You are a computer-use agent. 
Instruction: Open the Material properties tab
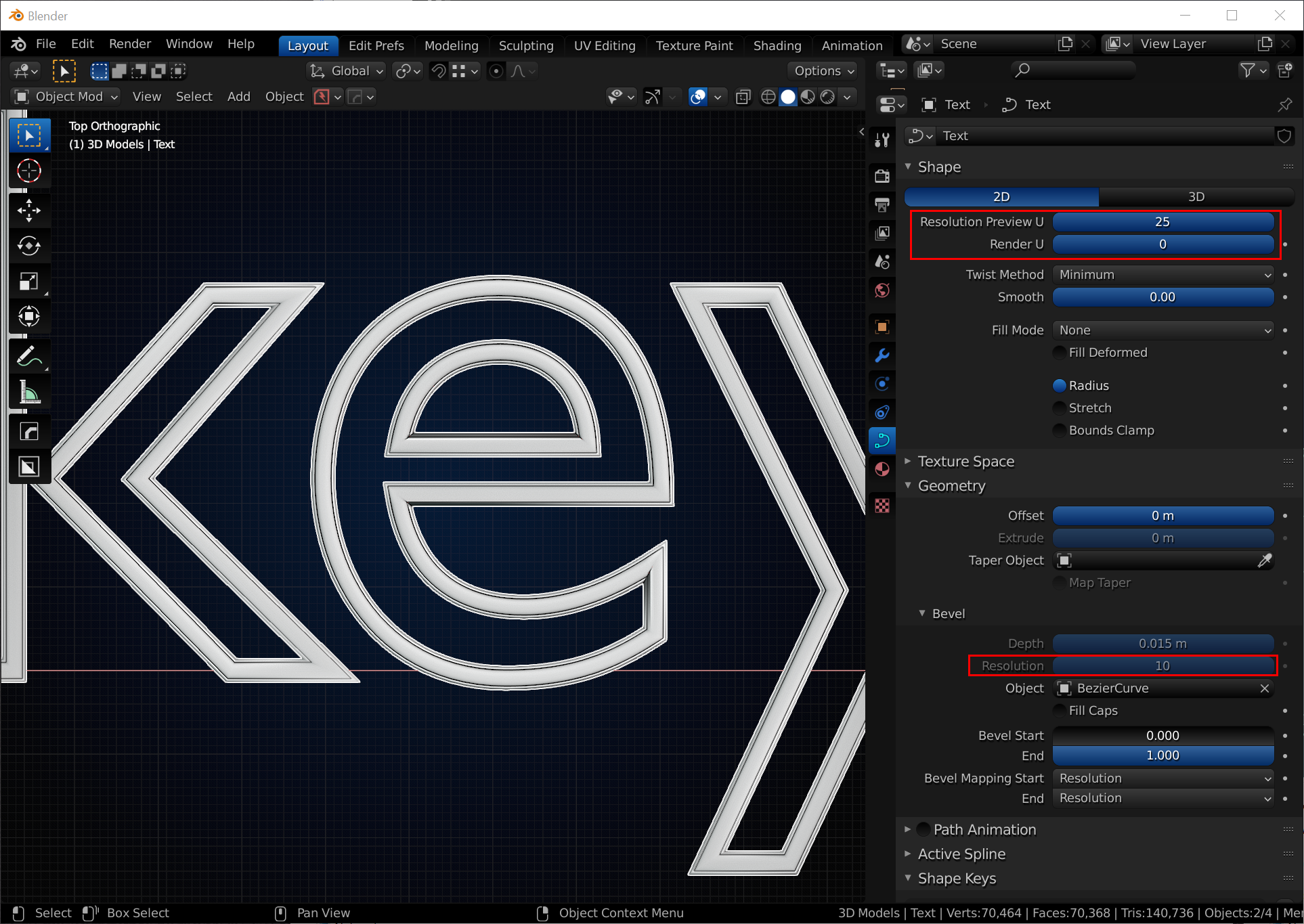(x=882, y=469)
